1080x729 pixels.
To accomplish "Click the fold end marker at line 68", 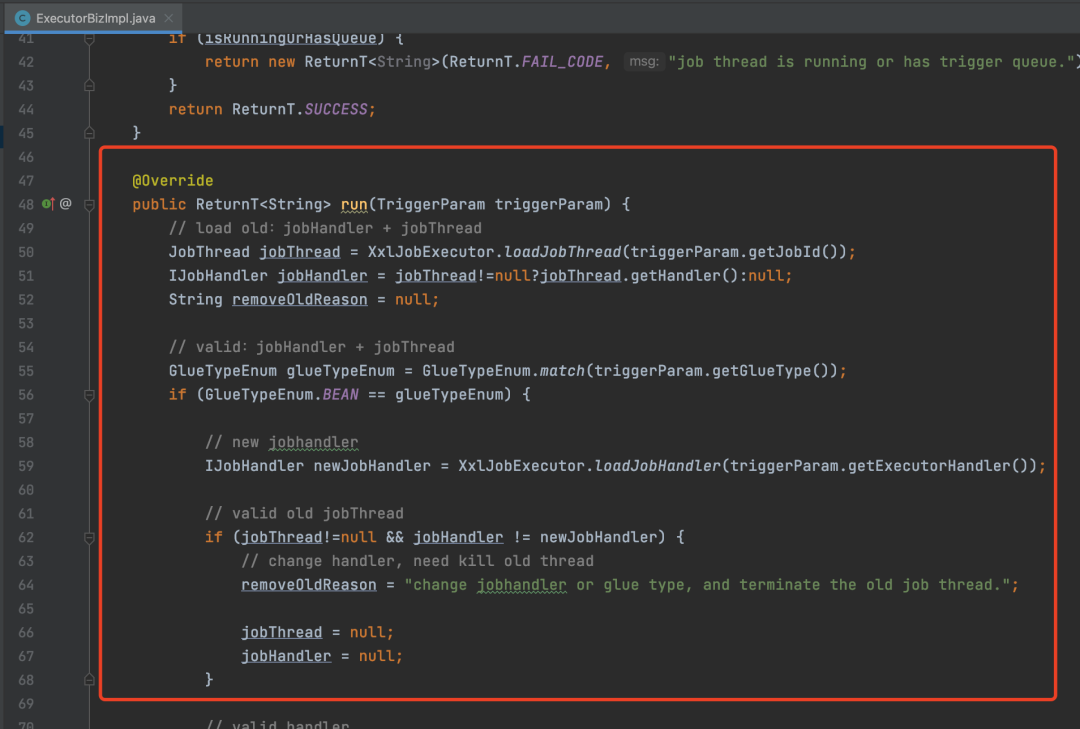I will click(x=89, y=680).
